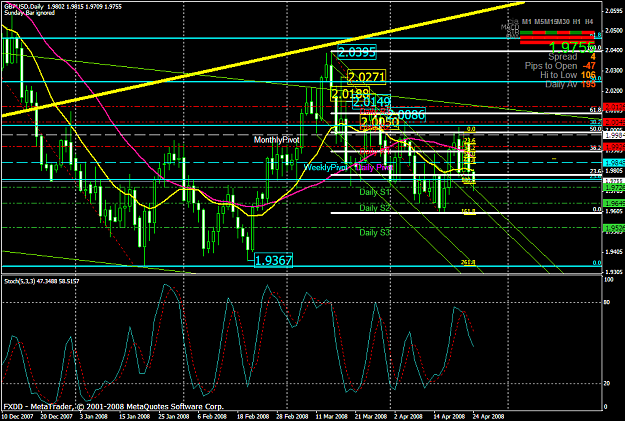
Task: Select the 18 Feb 2008 date label
Action: 252,416
